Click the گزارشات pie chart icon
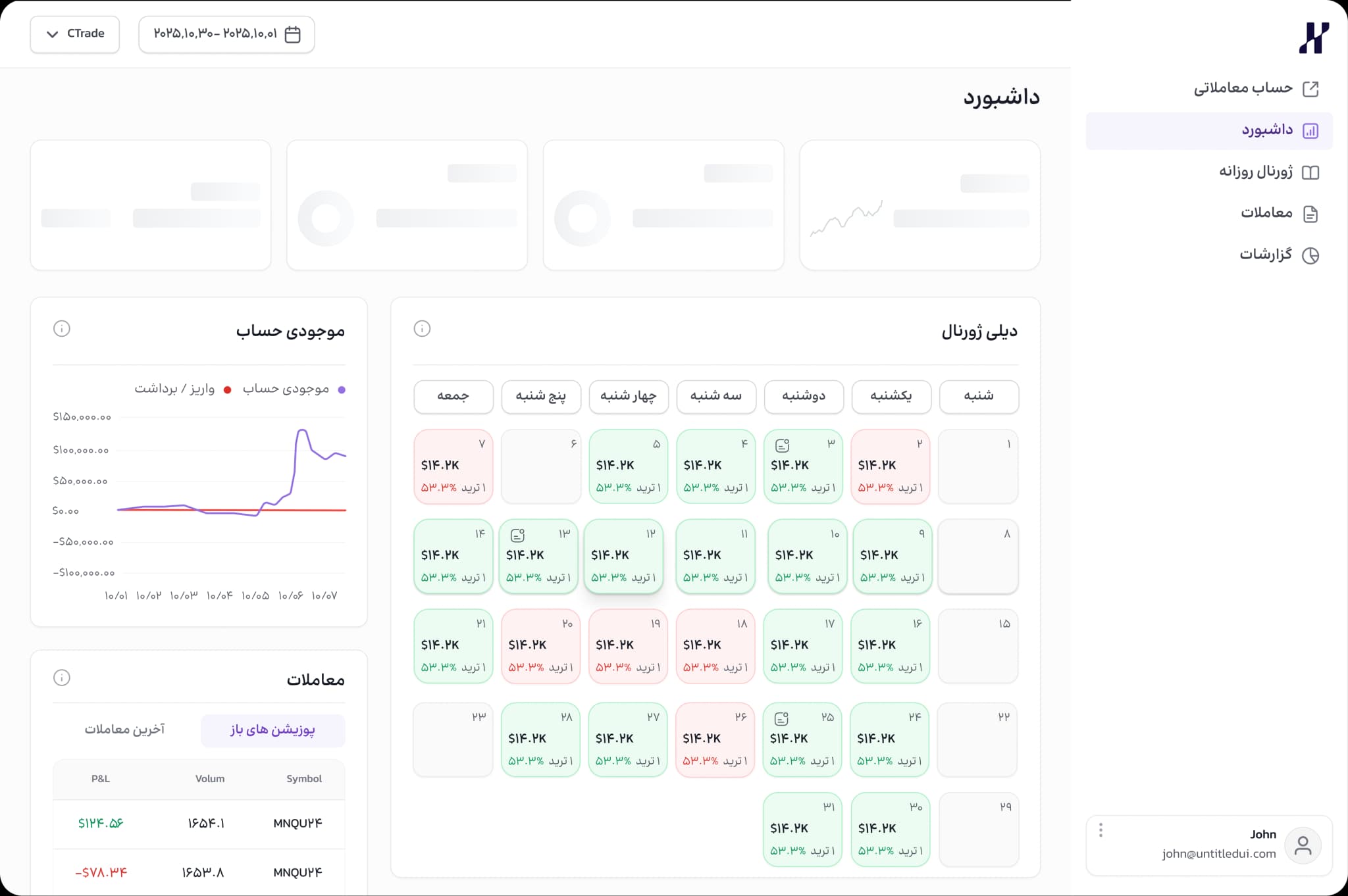The width and height of the screenshot is (1348, 896). [x=1310, y=255]
